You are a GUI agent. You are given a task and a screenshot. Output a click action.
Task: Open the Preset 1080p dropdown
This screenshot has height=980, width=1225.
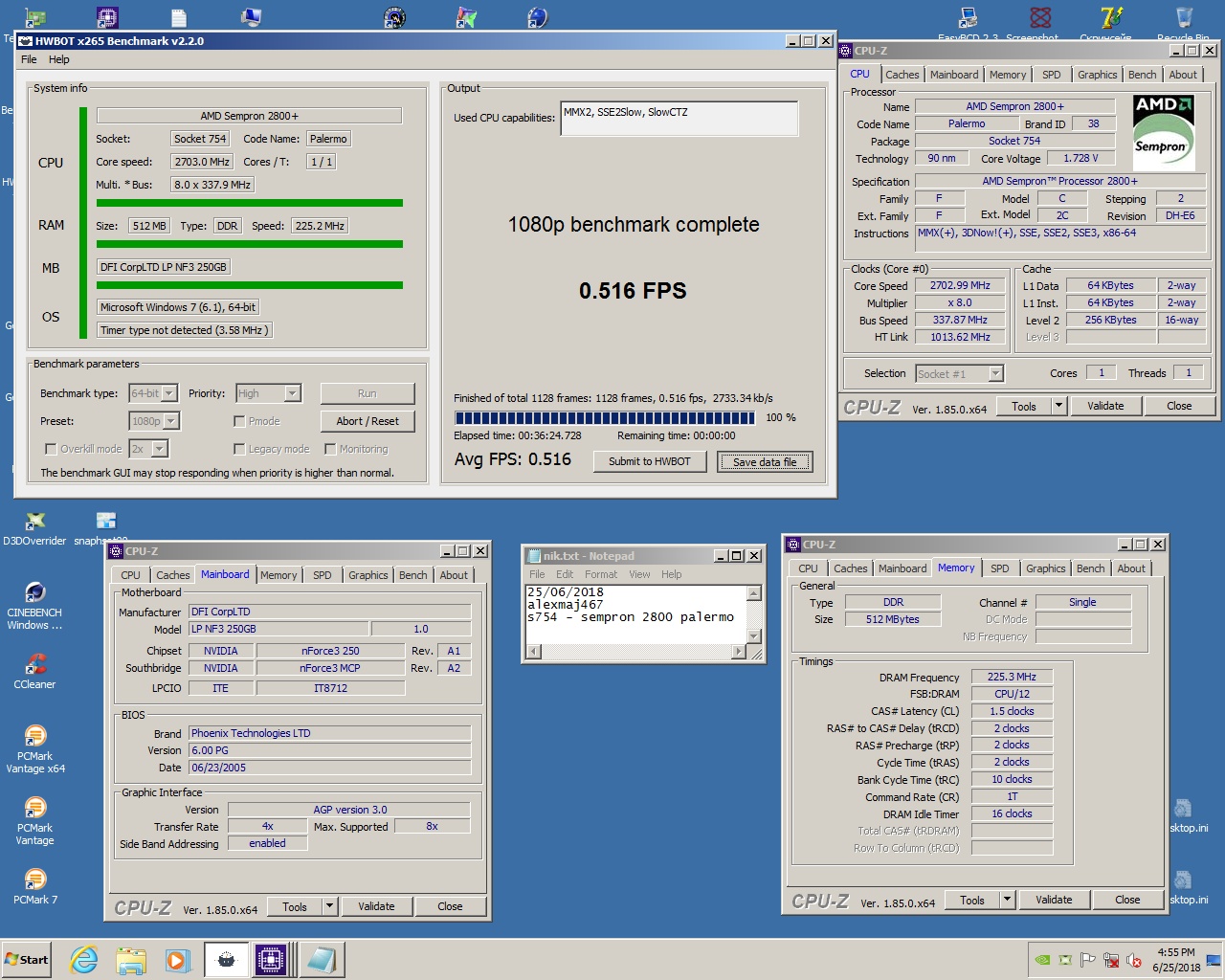pos(154,421)
